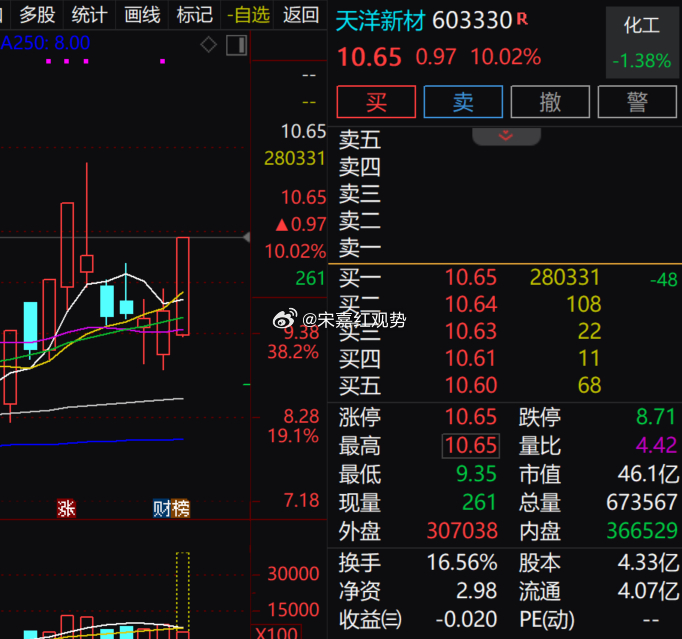
Task: Select the stock code 603330
Action: [x=472, y=20]
